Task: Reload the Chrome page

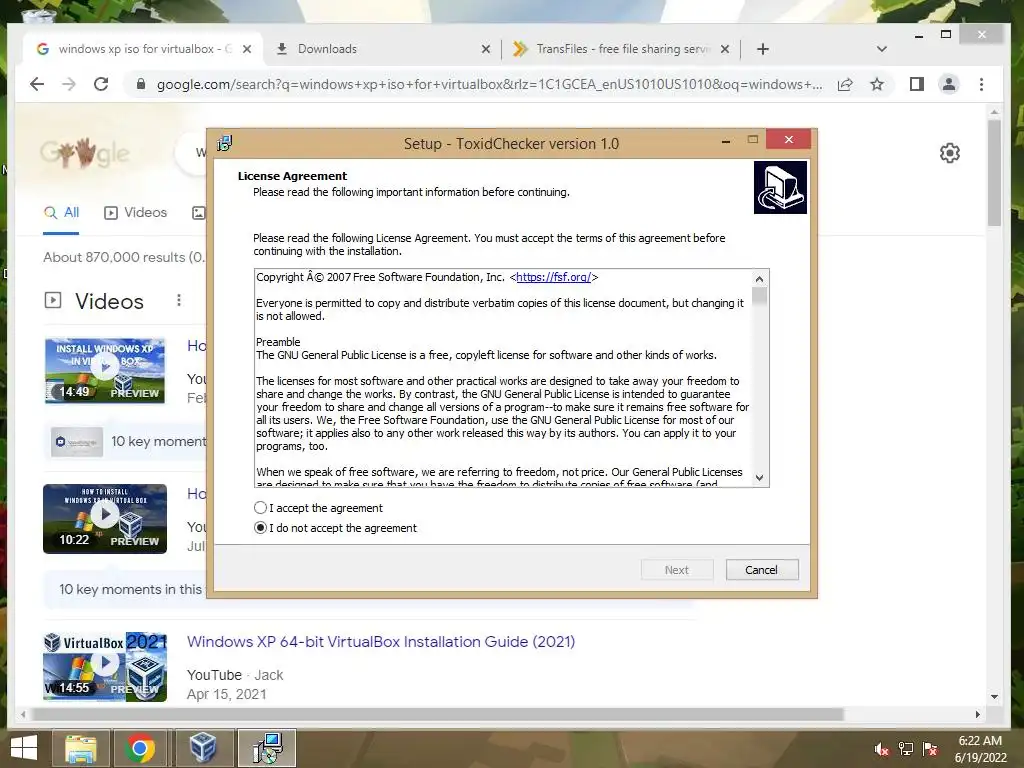Action: click(x=101, y=84)
